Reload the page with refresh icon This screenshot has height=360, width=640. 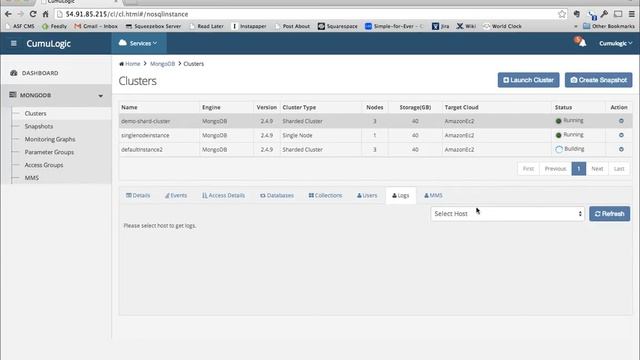33,14
